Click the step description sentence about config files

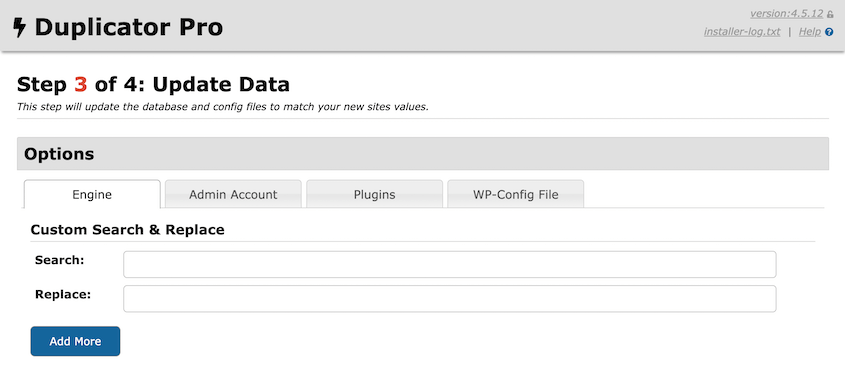[223, 107]
